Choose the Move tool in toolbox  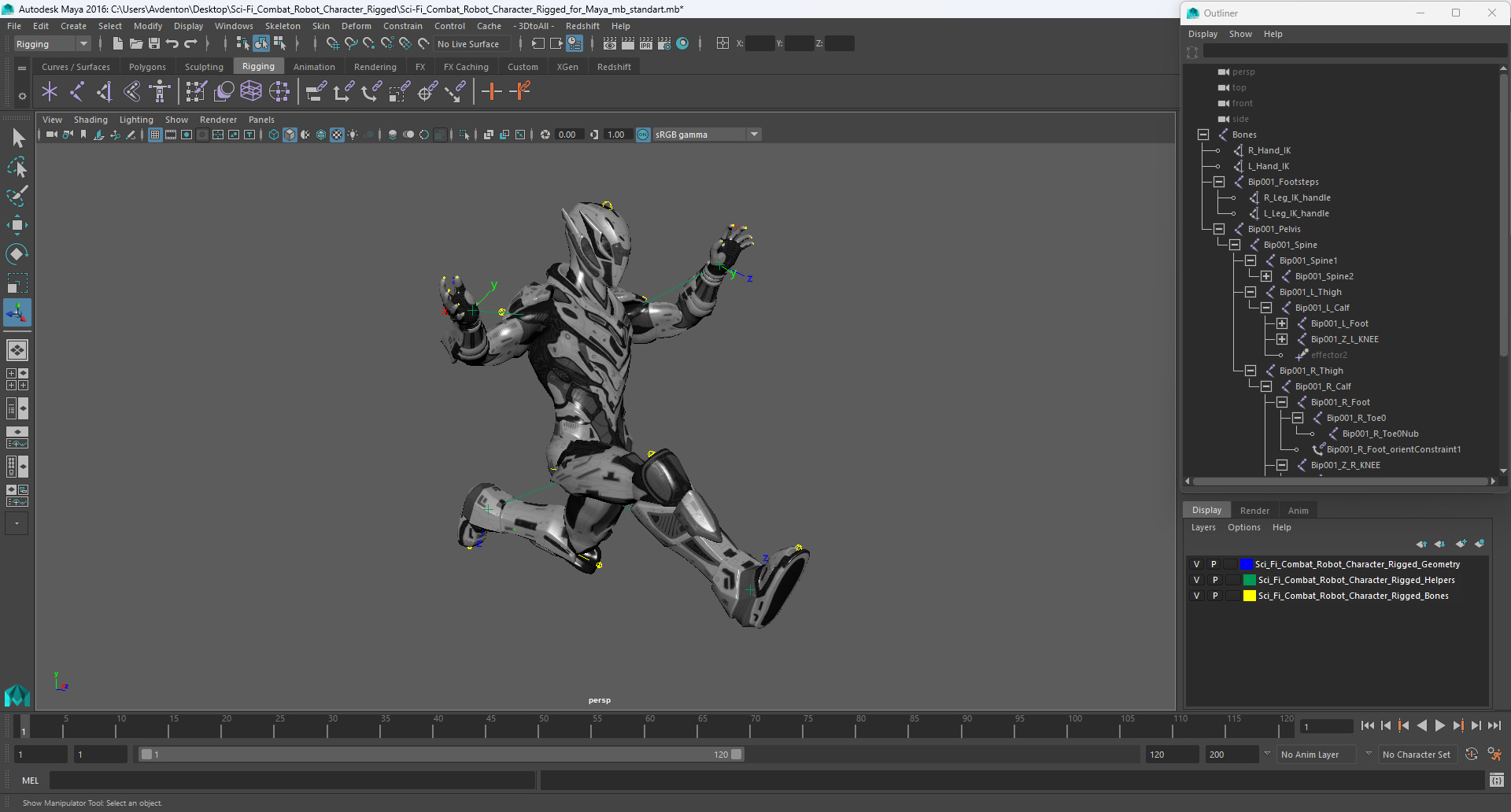17,225
